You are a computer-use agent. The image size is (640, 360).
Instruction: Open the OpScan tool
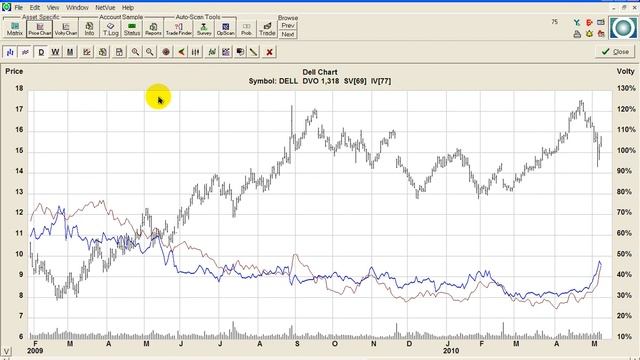click(x=225, y=29)
